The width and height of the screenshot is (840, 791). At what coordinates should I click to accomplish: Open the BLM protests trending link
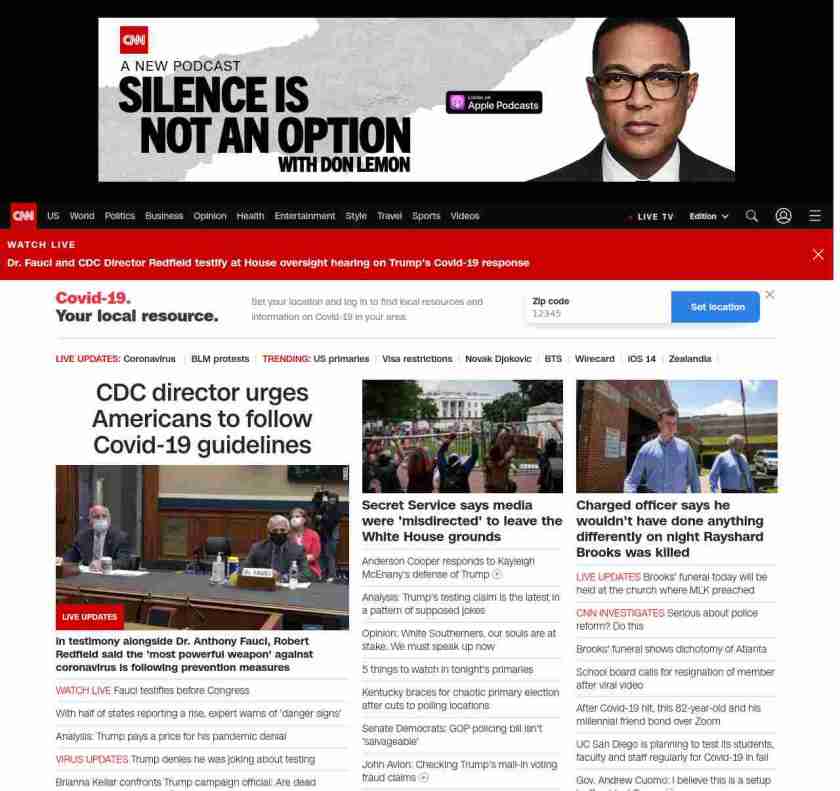220,359
